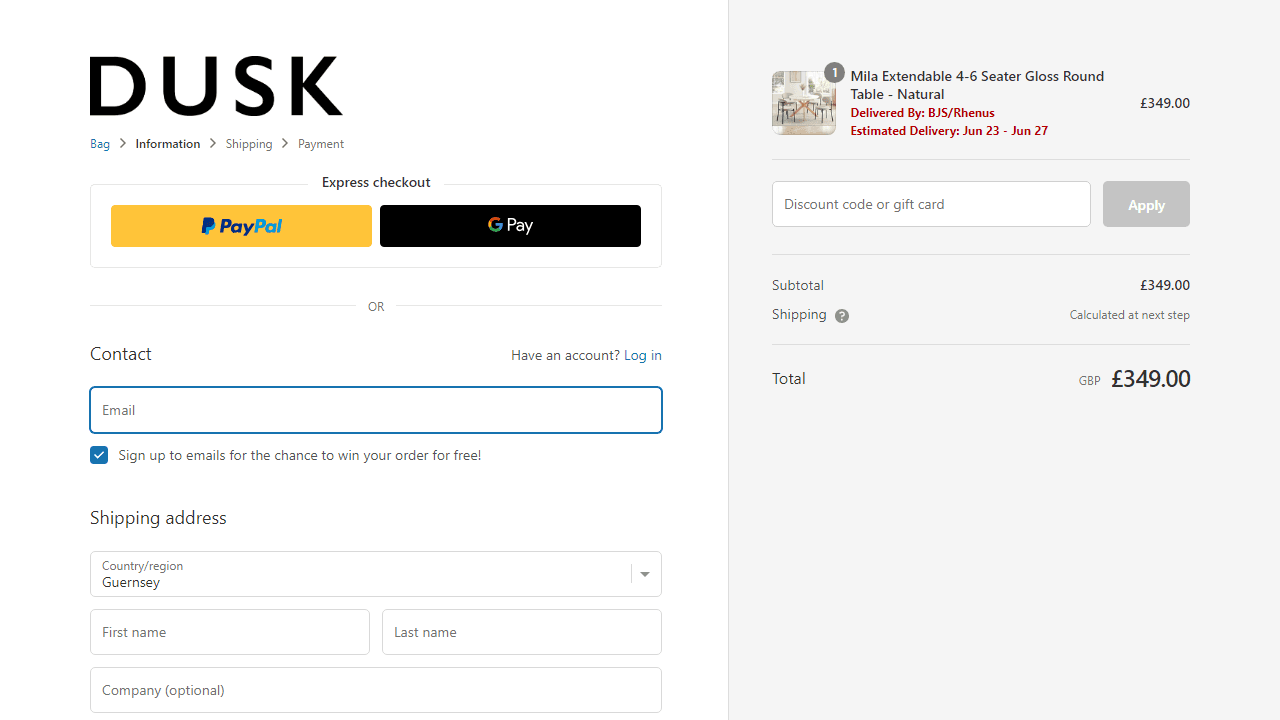Click the total amount £349.00 with GBP label
Screen dimensions: 1280x720
1134,379
